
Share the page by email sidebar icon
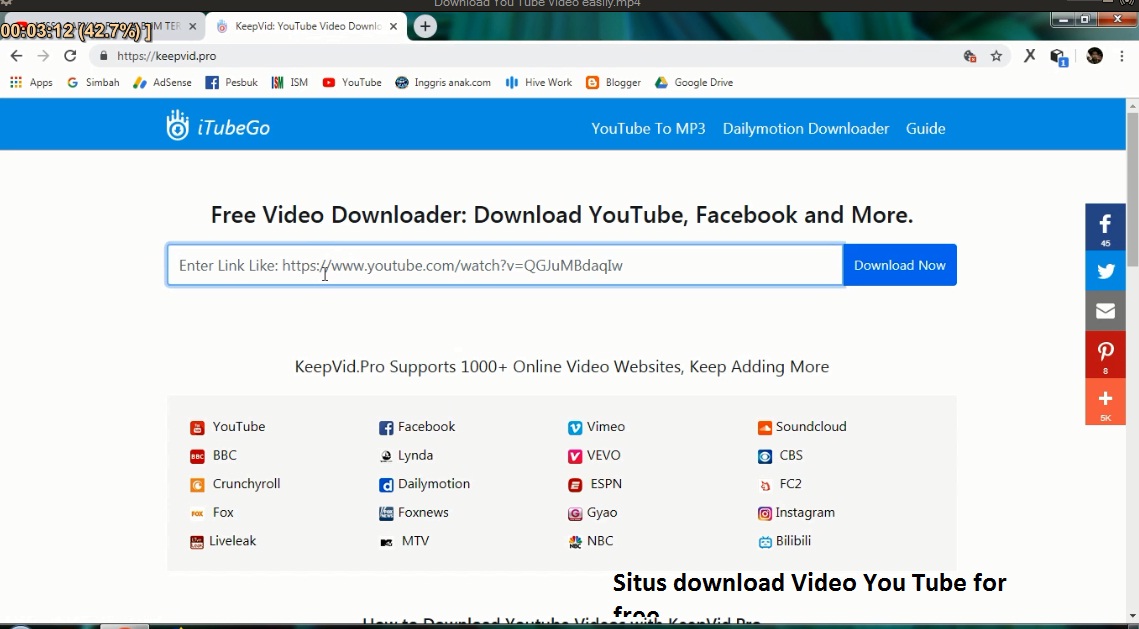click(x=1105, y=311)
